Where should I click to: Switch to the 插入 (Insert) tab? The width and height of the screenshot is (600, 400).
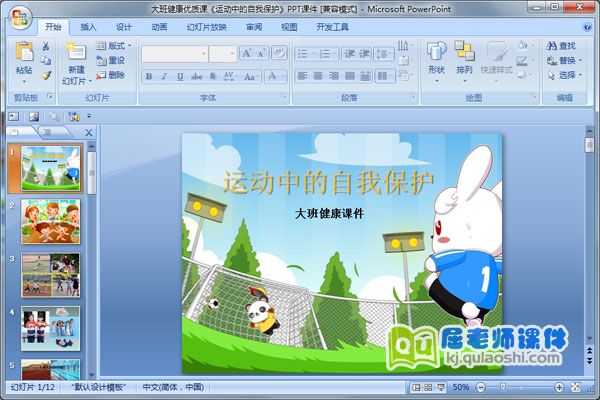[89, 27]
